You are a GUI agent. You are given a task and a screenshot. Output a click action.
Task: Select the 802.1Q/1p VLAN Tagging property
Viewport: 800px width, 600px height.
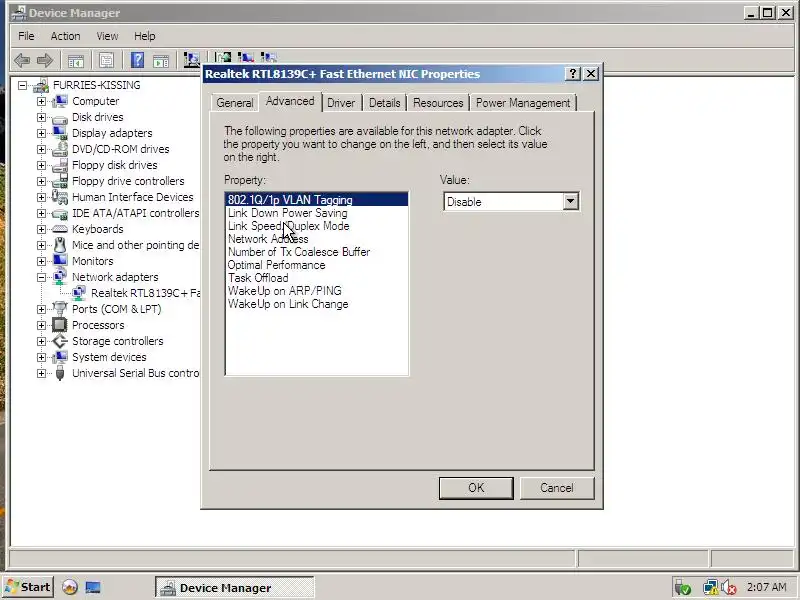(316, 200)
